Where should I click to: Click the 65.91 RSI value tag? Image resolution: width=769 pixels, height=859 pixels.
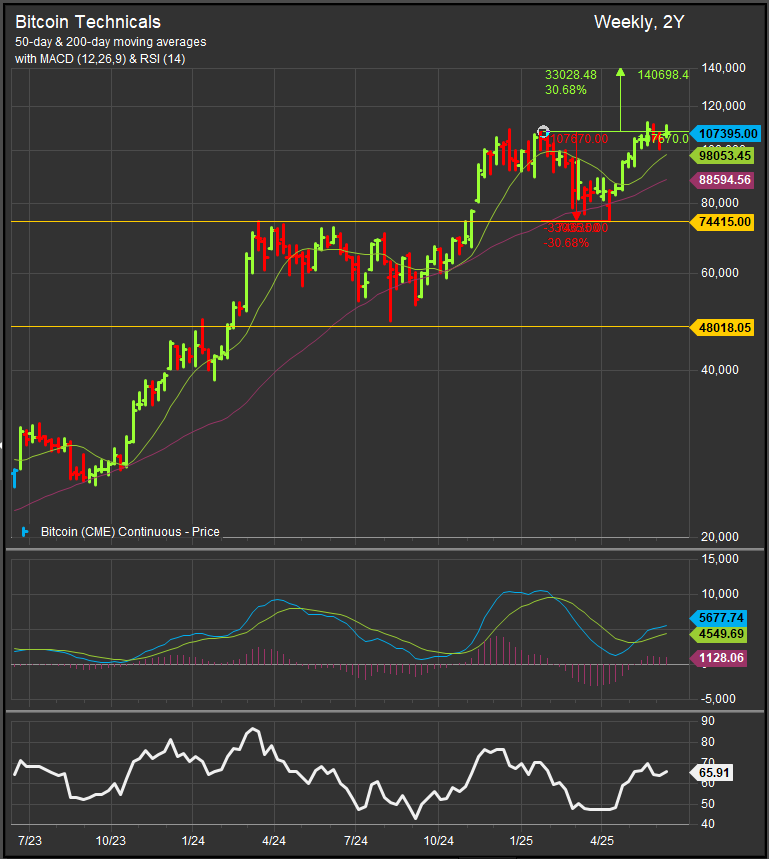coord(712,773)
